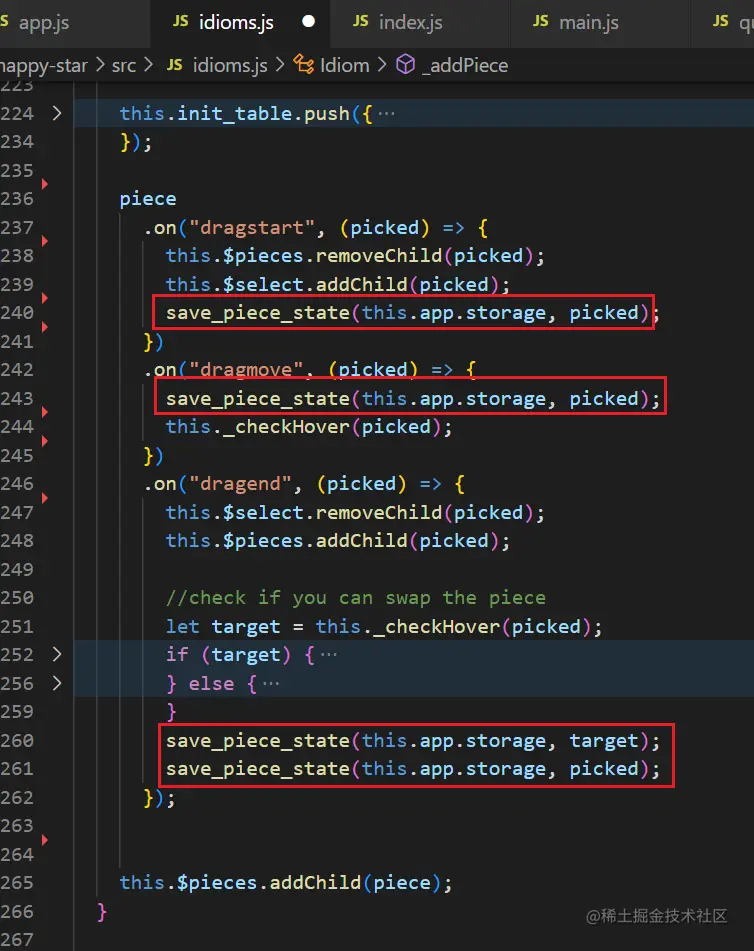Screen dimensions: 754x951
Task: Click init_table on line 224
Action: pos(234,113)
